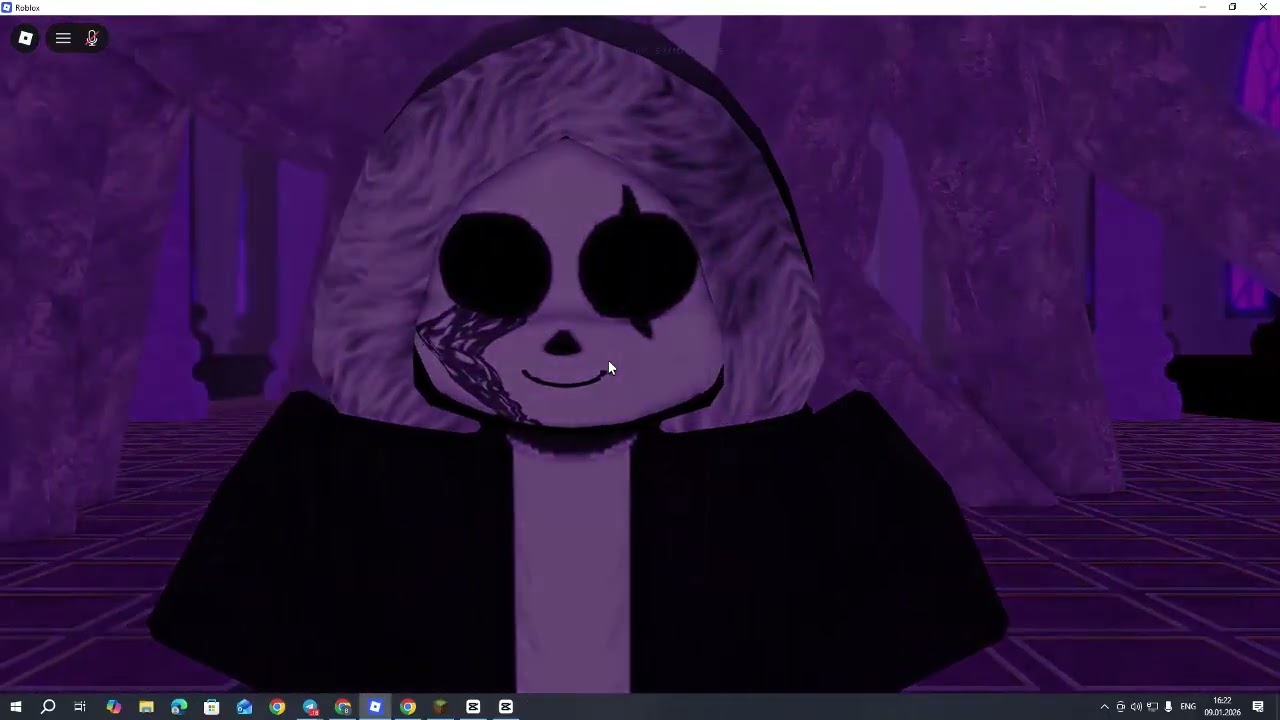
Task: Open network settings tray icon
Action: tap(1152, 707)
